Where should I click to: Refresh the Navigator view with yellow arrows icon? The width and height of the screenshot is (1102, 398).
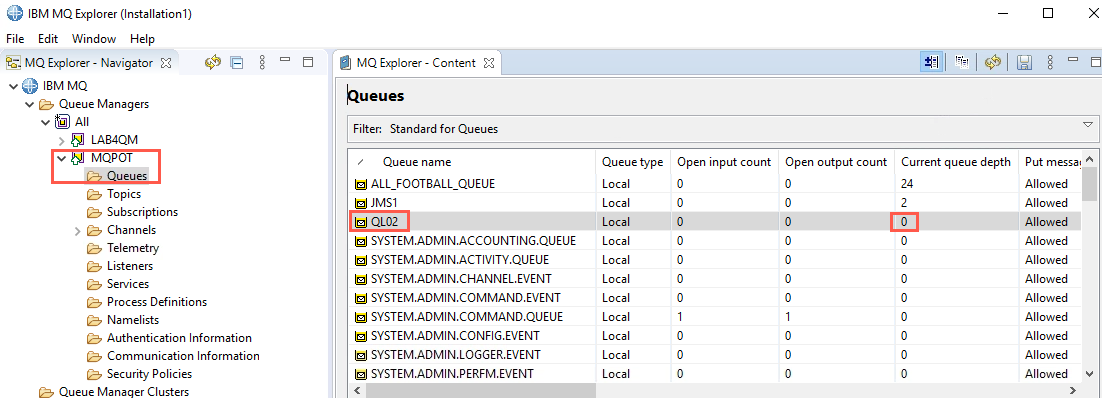(213, 63)
